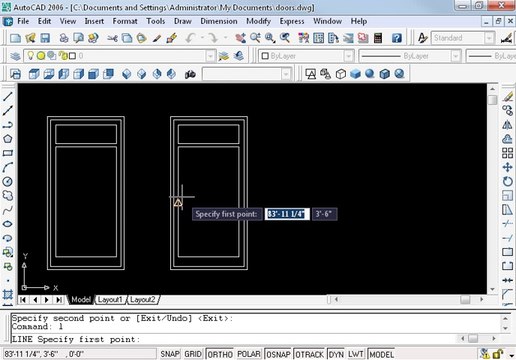Toggle ORTHO mode in status bar
Viewport: 516px width, 360px height.
[x=220, y=354]
